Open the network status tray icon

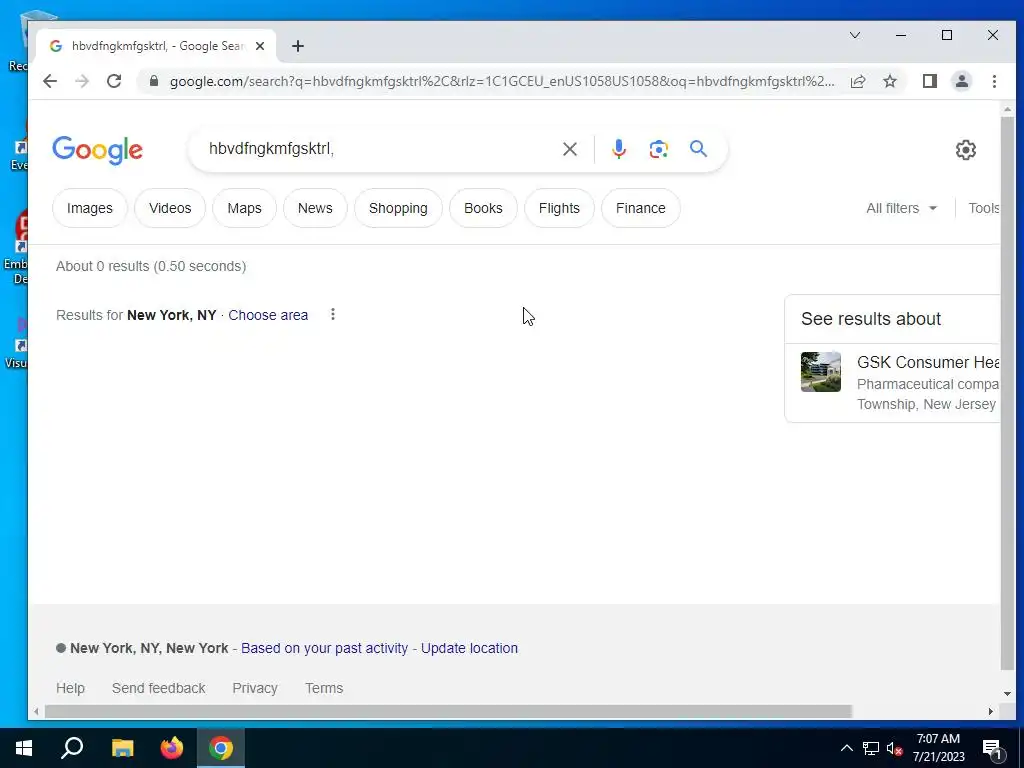pos(871,748)
